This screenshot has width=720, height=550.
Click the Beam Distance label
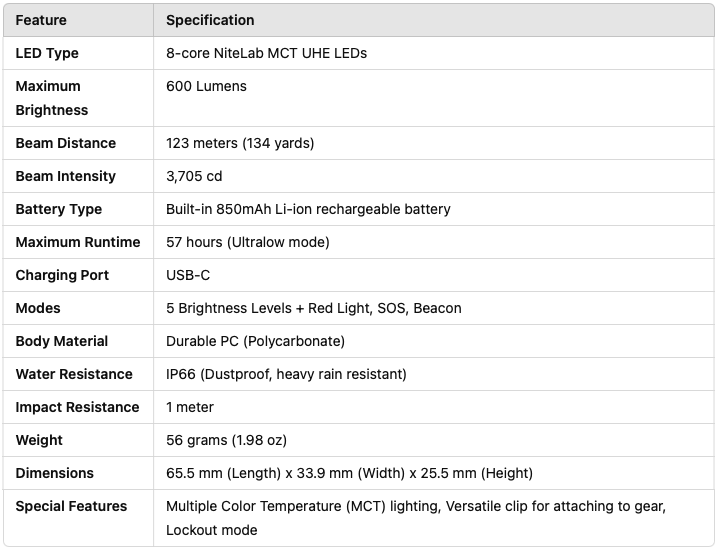66,143
